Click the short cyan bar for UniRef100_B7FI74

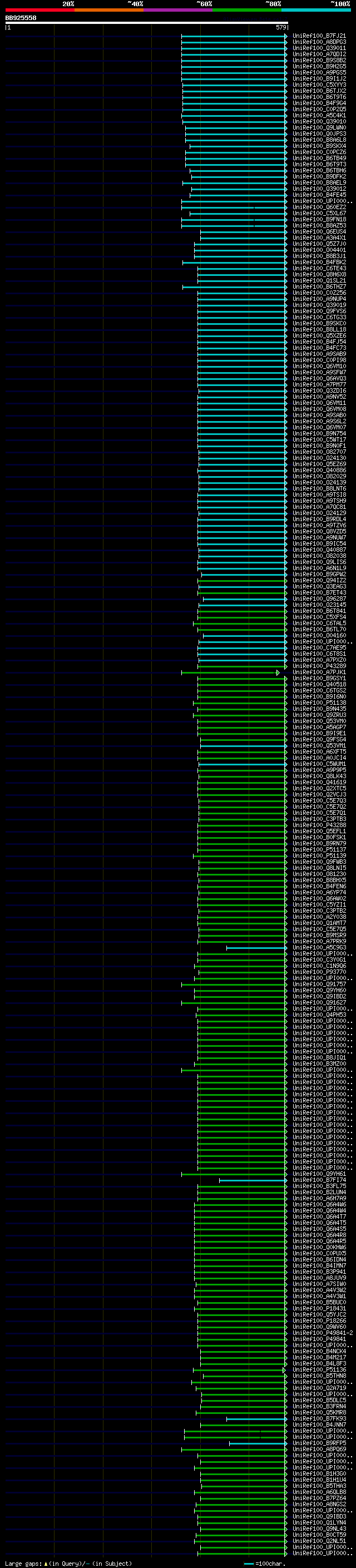tap(253, 1180)
